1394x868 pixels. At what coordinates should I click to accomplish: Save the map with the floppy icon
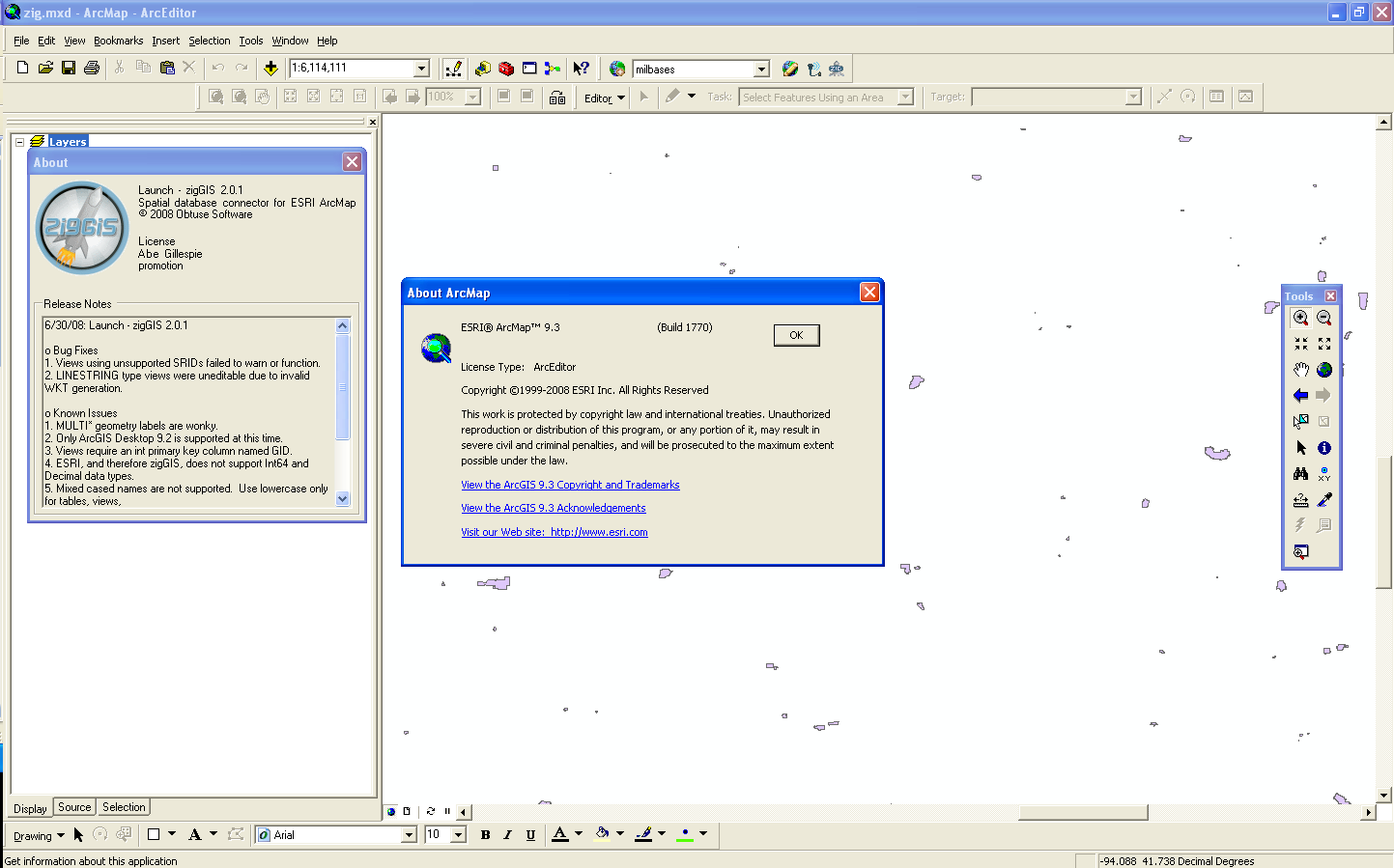coord(69,68)
